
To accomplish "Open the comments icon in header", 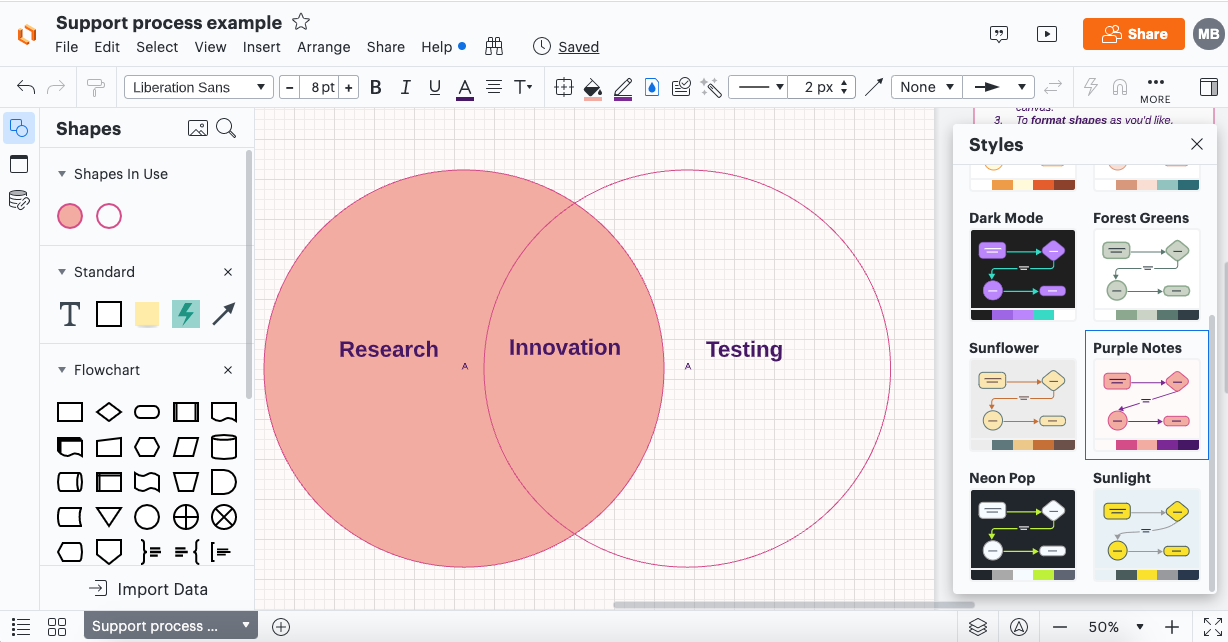I will tap(998, 34).
